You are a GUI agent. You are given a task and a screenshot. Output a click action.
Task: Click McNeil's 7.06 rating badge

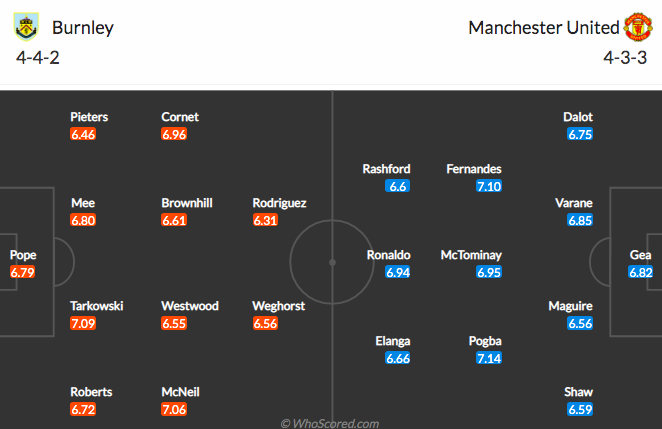click(174, 409)
